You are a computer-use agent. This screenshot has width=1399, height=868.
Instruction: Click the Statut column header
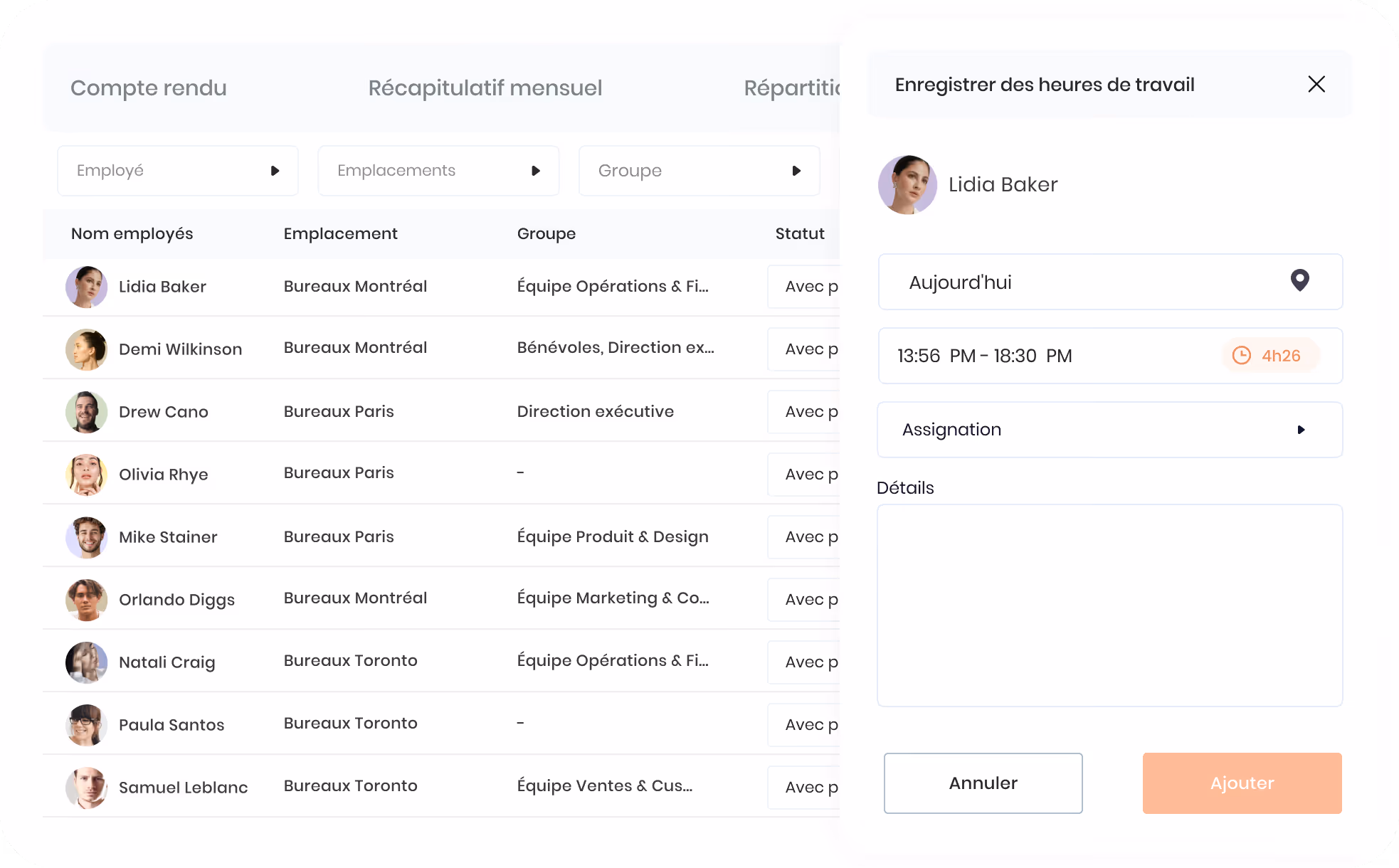point(800,233)
